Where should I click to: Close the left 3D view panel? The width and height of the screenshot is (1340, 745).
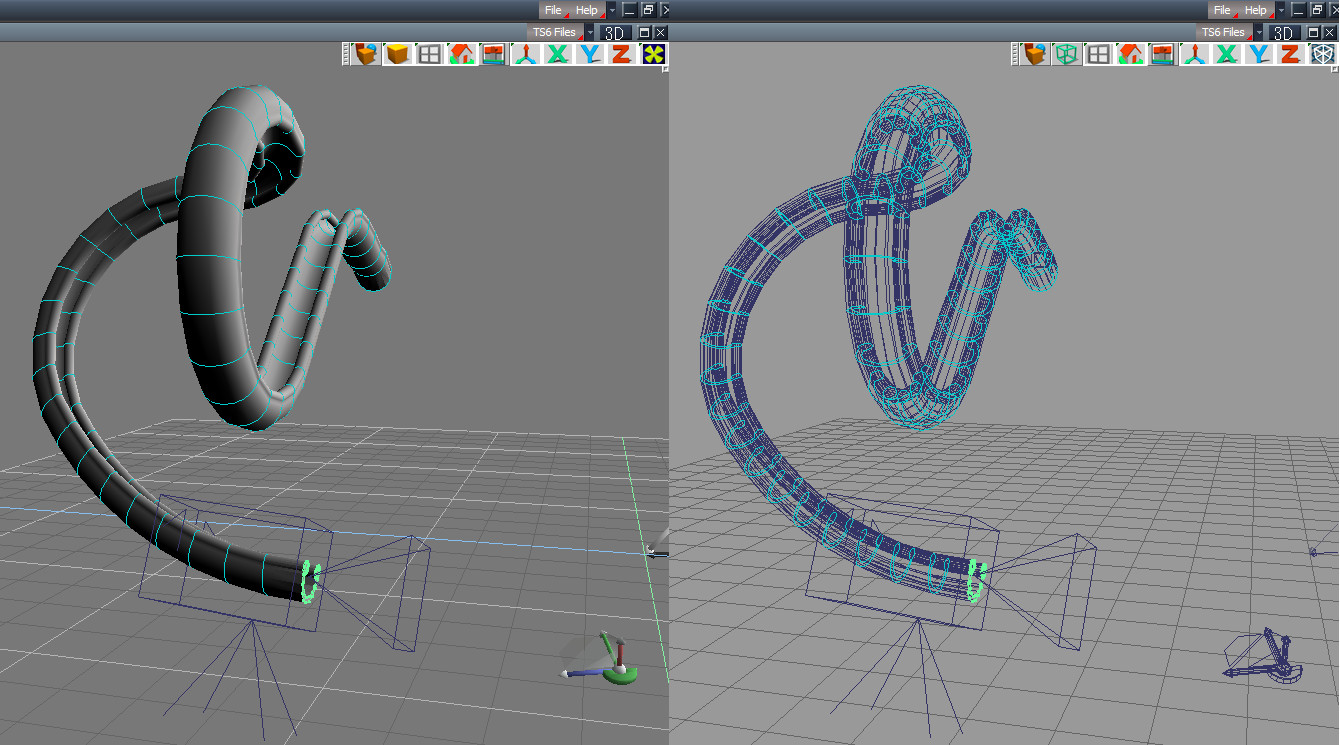click(x=661, y=32)
